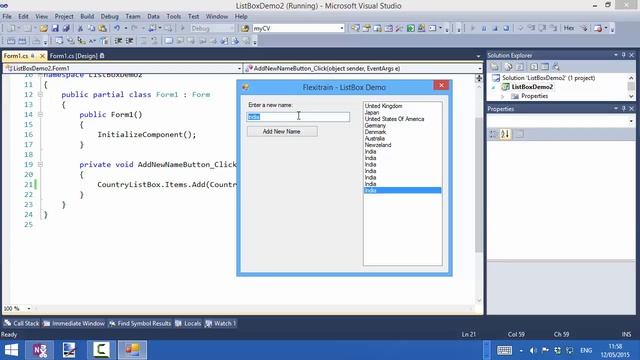Image resolution: width=640 pixels, height=360 pixels.
Task: Click the Copy toolbar icon
Action: point(91,28)
